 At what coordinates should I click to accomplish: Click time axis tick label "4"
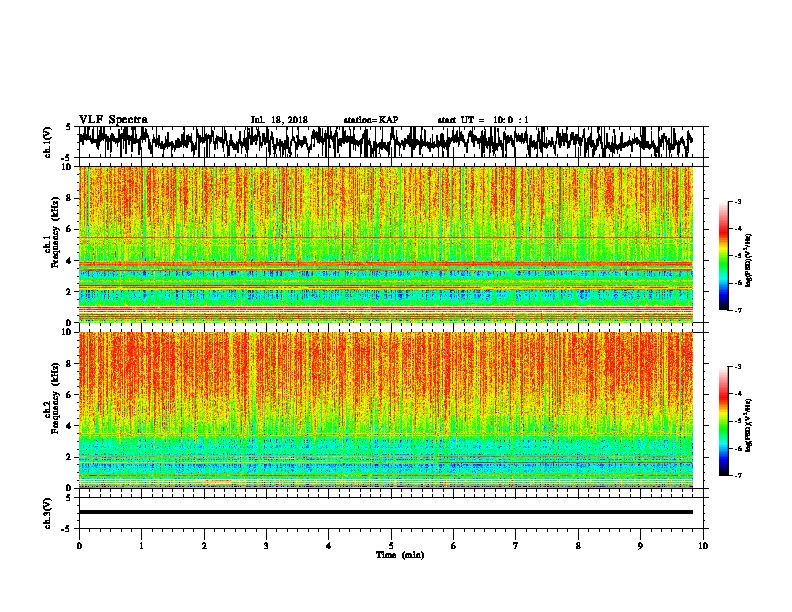(x=329, y=546)
